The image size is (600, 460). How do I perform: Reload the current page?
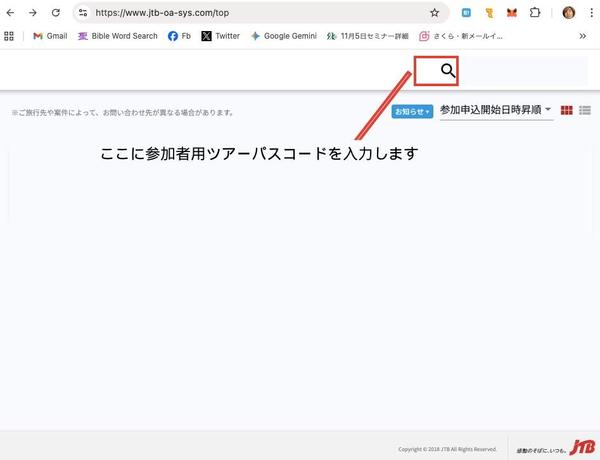56,13
